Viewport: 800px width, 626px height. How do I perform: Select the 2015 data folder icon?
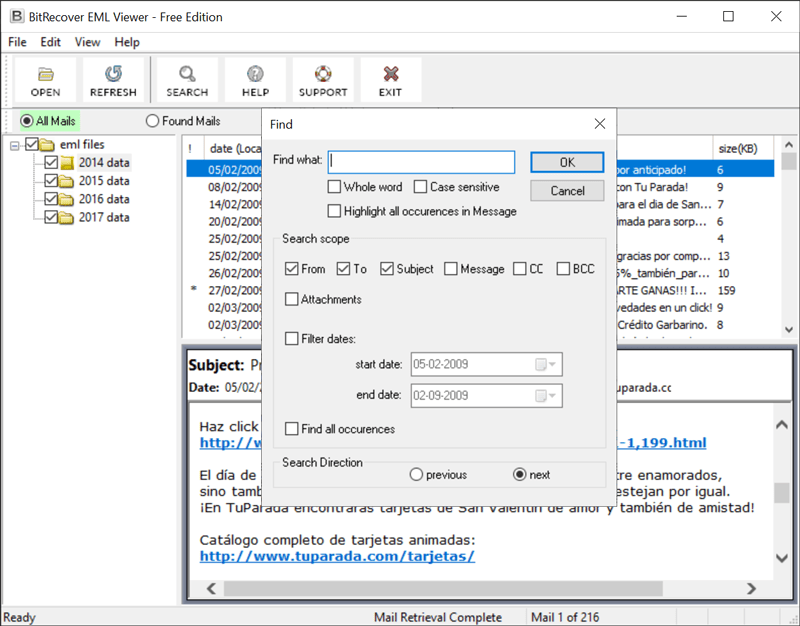point(67,181)
